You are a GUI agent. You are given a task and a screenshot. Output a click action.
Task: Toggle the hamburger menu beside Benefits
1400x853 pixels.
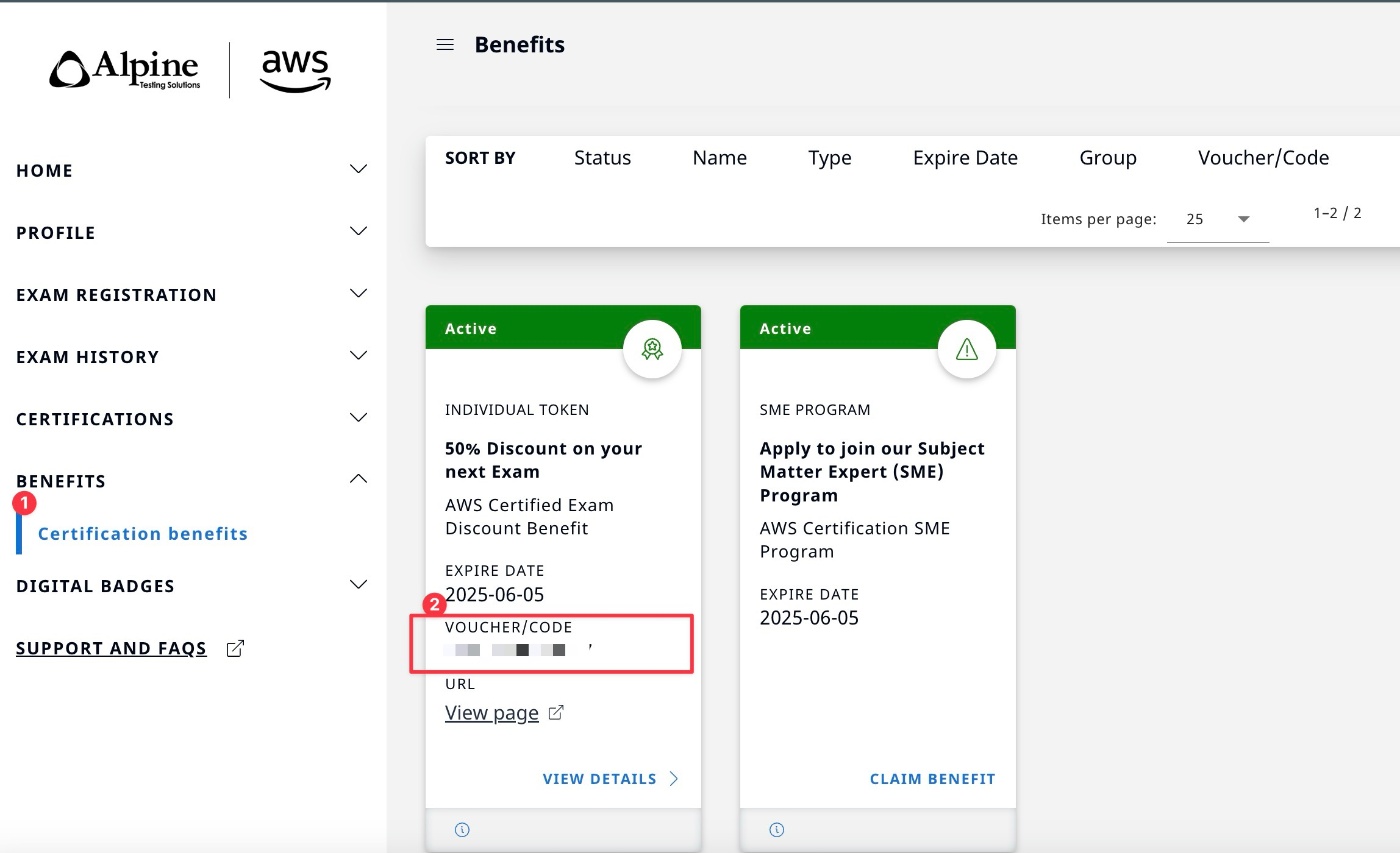point(446,45)
